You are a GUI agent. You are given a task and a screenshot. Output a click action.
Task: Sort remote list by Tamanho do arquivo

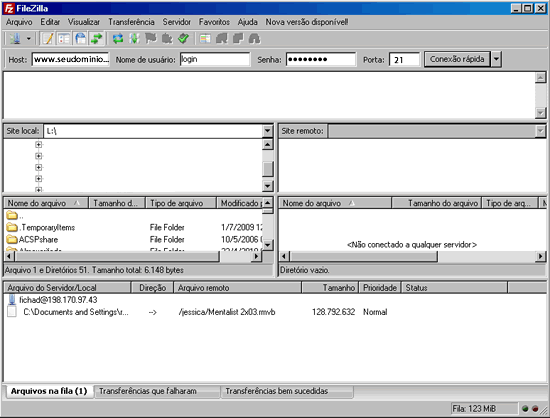pos(437,203)
